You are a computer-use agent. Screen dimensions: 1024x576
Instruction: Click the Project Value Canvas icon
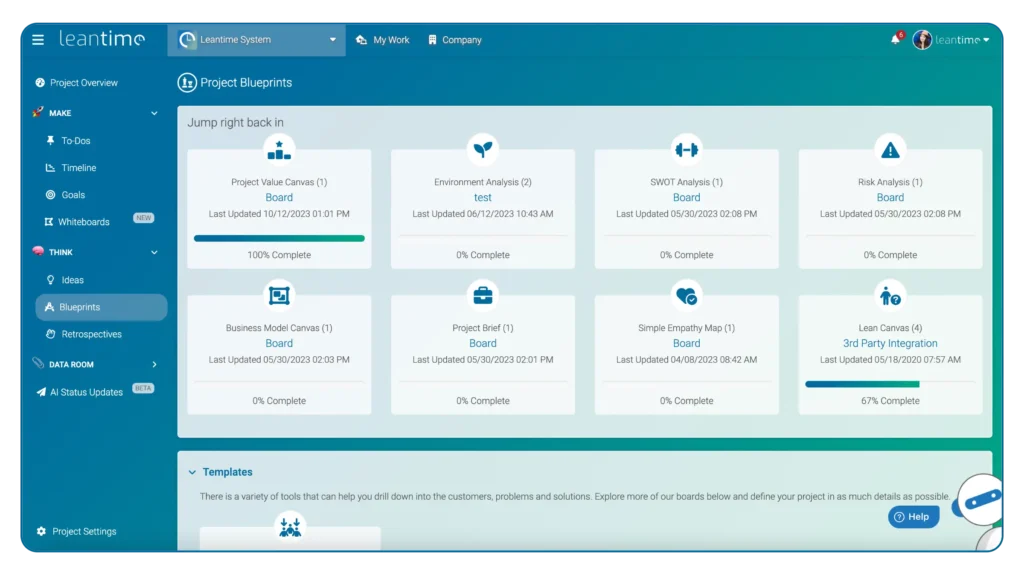[x=279, y=150]
